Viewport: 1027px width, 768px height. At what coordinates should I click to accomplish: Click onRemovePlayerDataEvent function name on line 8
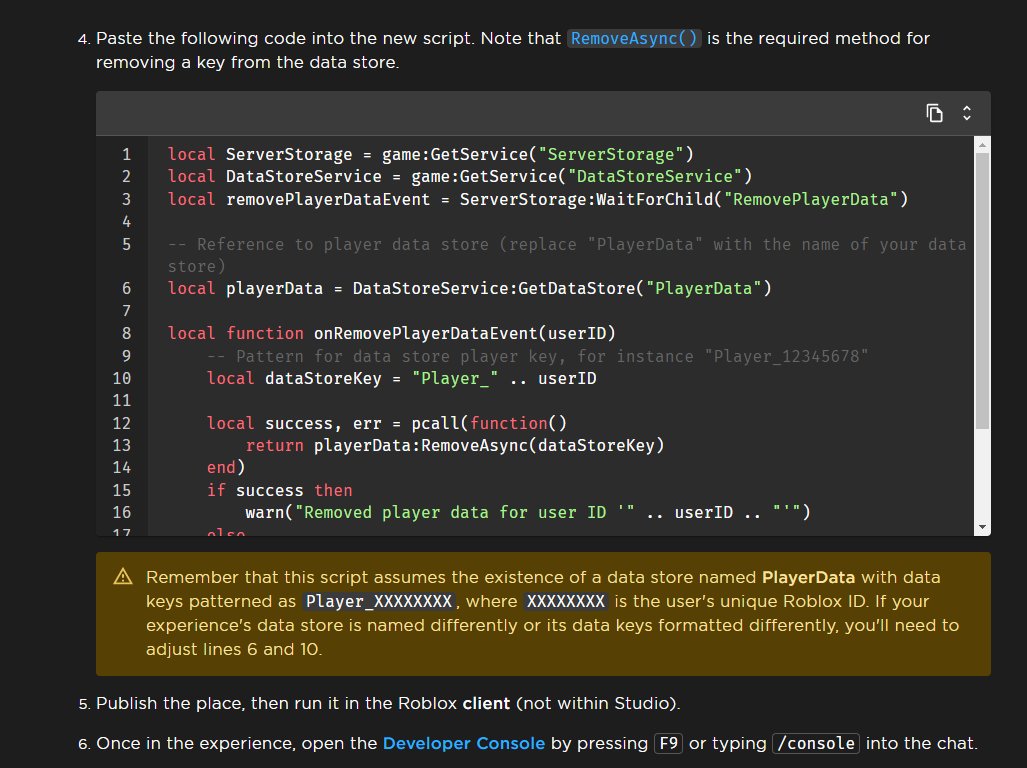pos(426,333)
